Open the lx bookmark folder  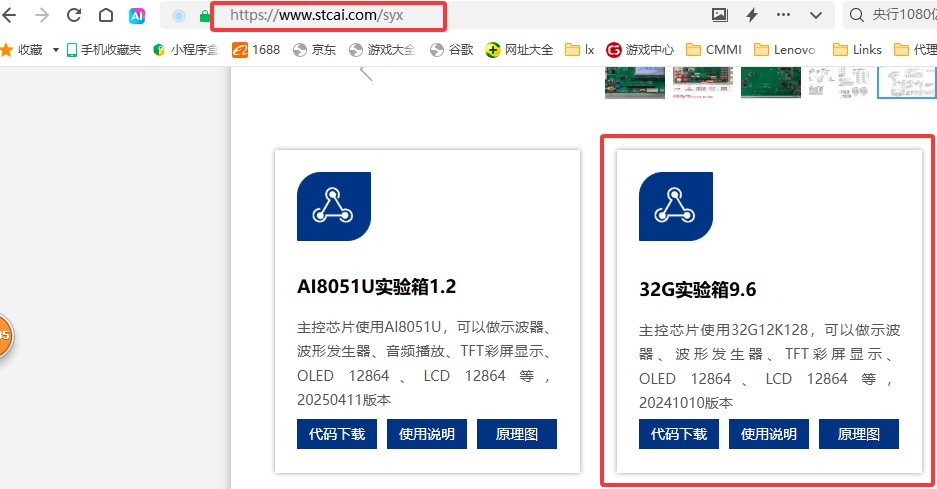pyautogui.click(x=579, y=50)
